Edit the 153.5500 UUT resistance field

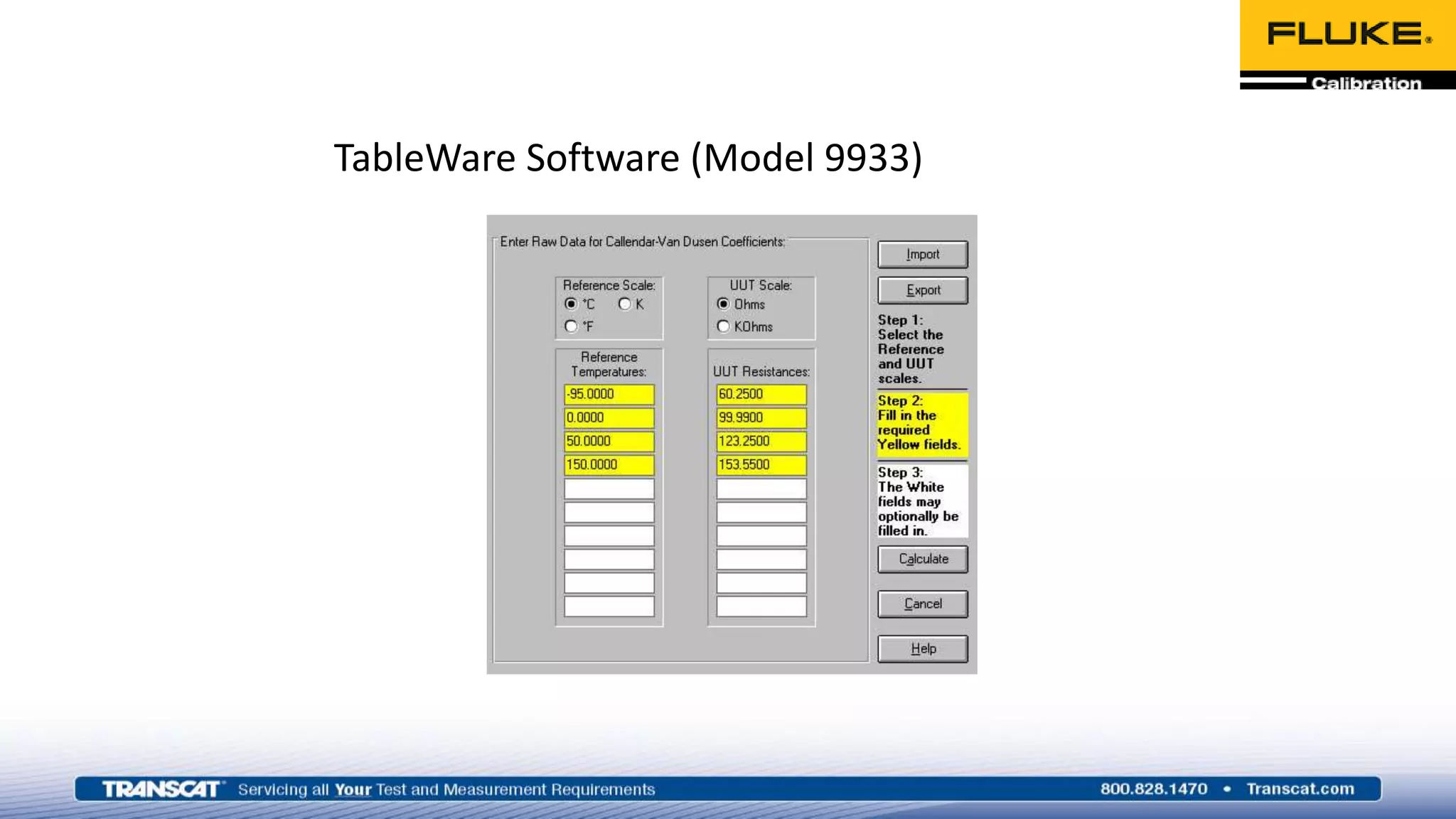tap(761, 465)
